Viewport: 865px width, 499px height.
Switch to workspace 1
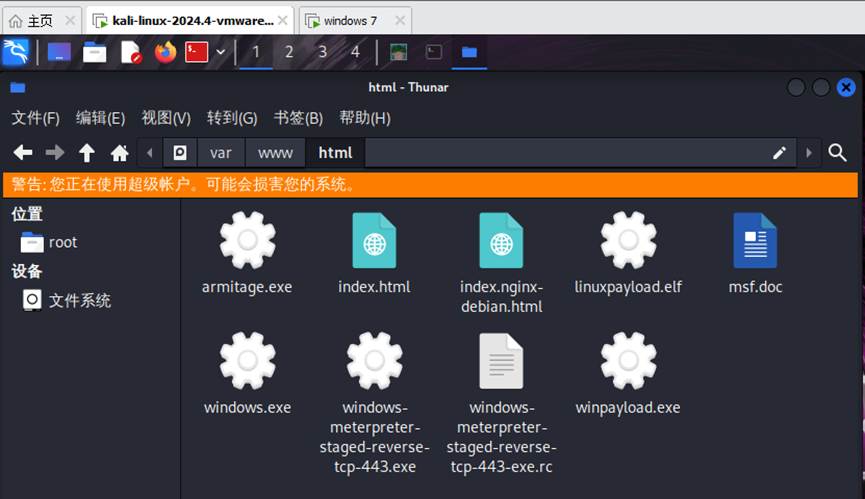pos(256,52)
